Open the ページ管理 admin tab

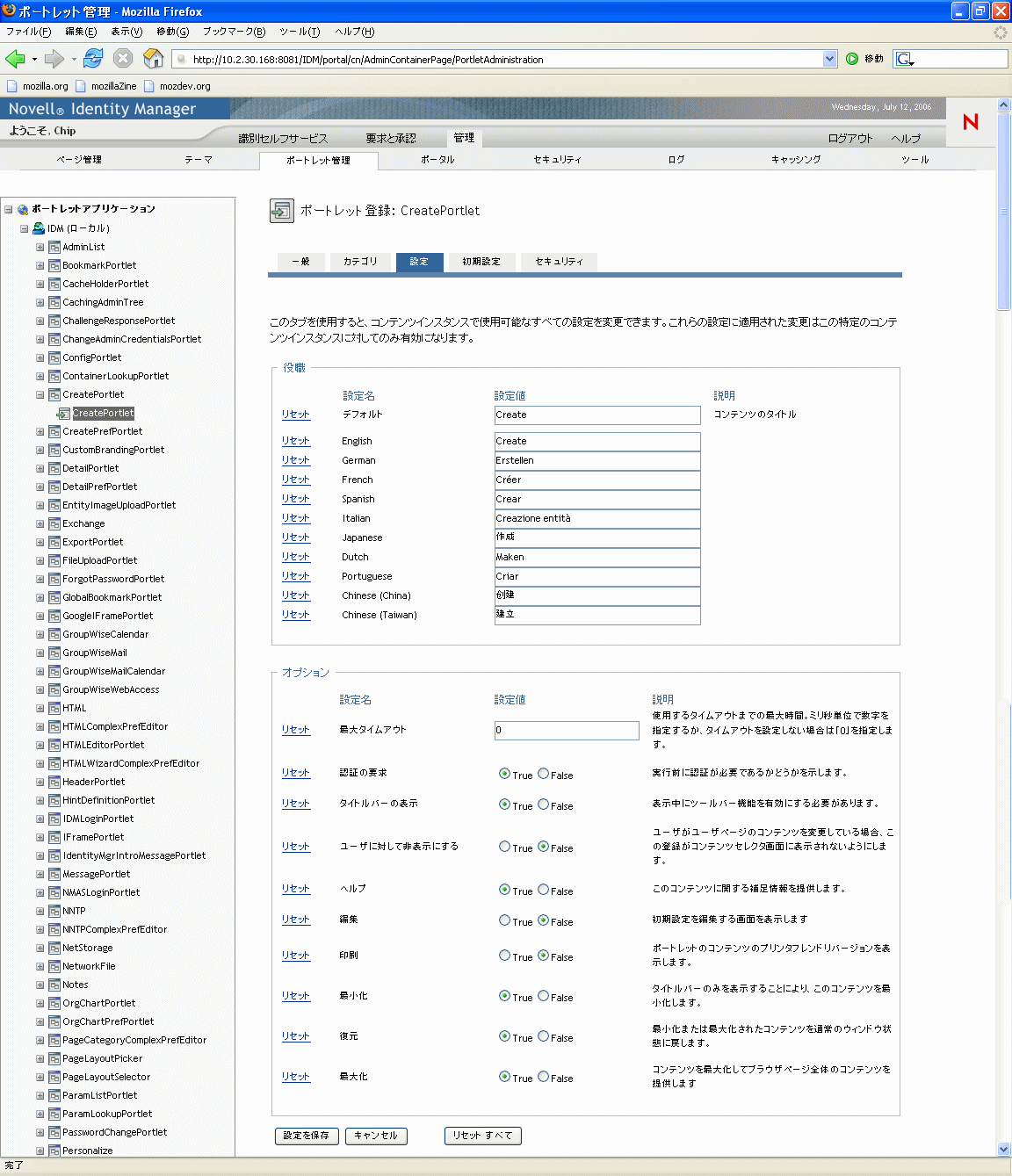coord(79,160)
